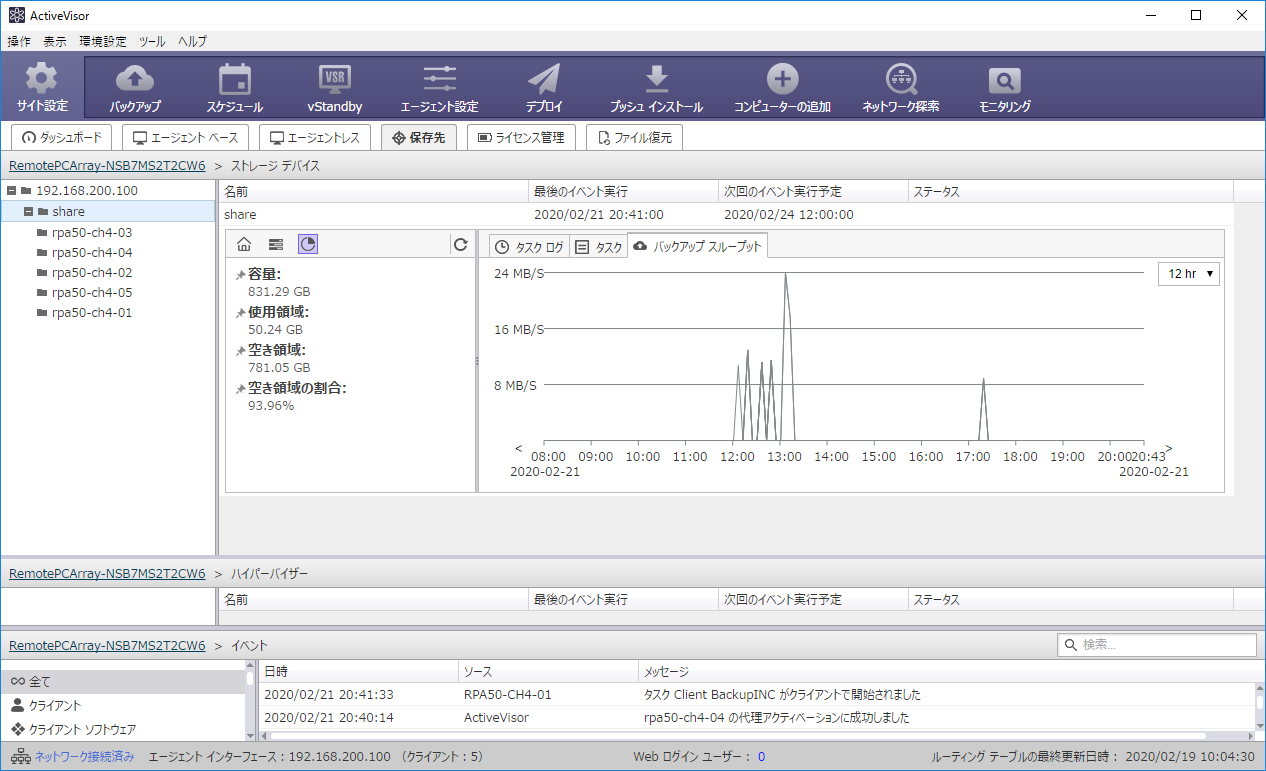The height and width of the screenshot is (771, 1266).
Task: Click the refresh icon in storage panel
Action: coord(461,244)
